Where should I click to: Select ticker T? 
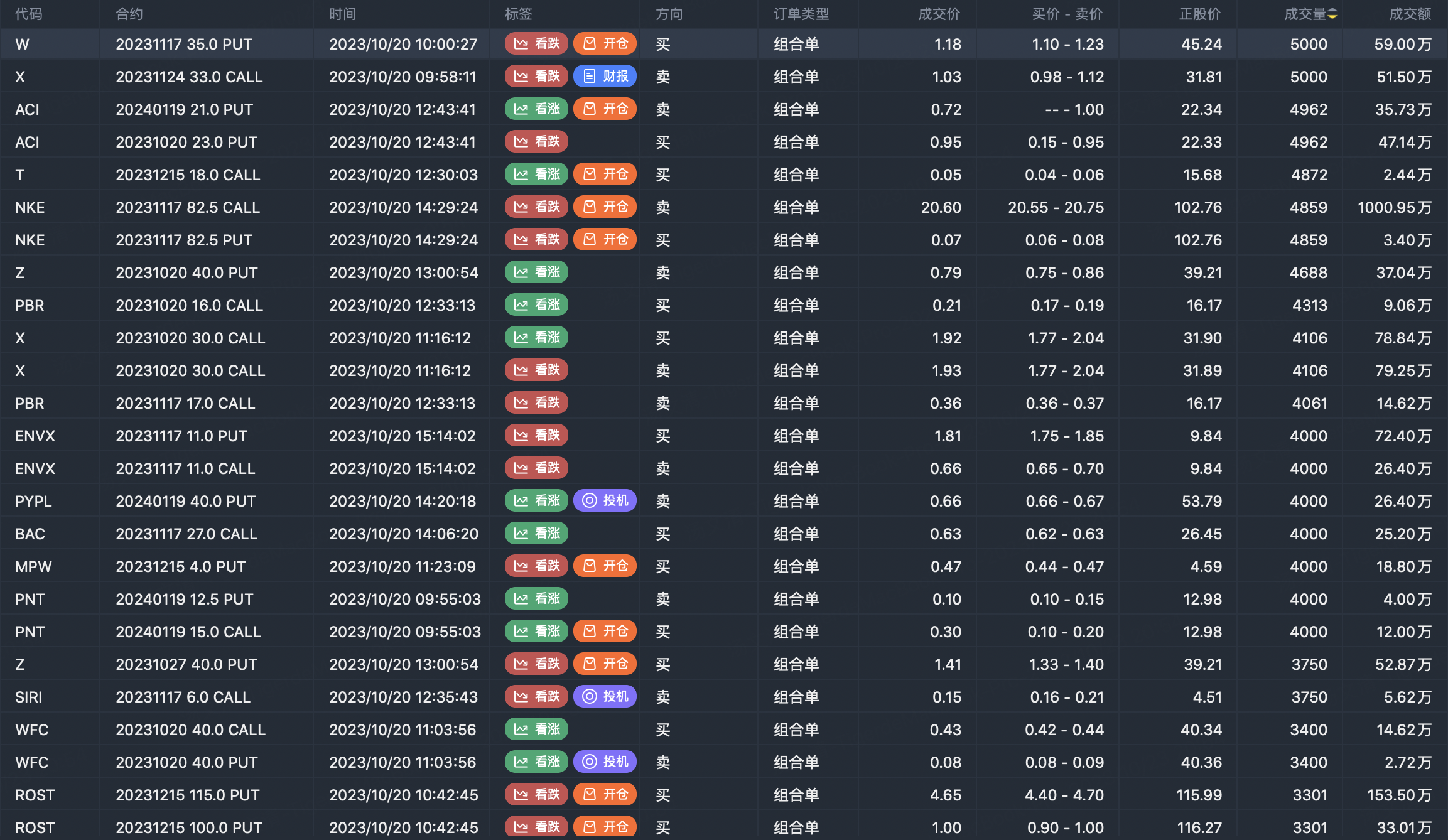19,175
